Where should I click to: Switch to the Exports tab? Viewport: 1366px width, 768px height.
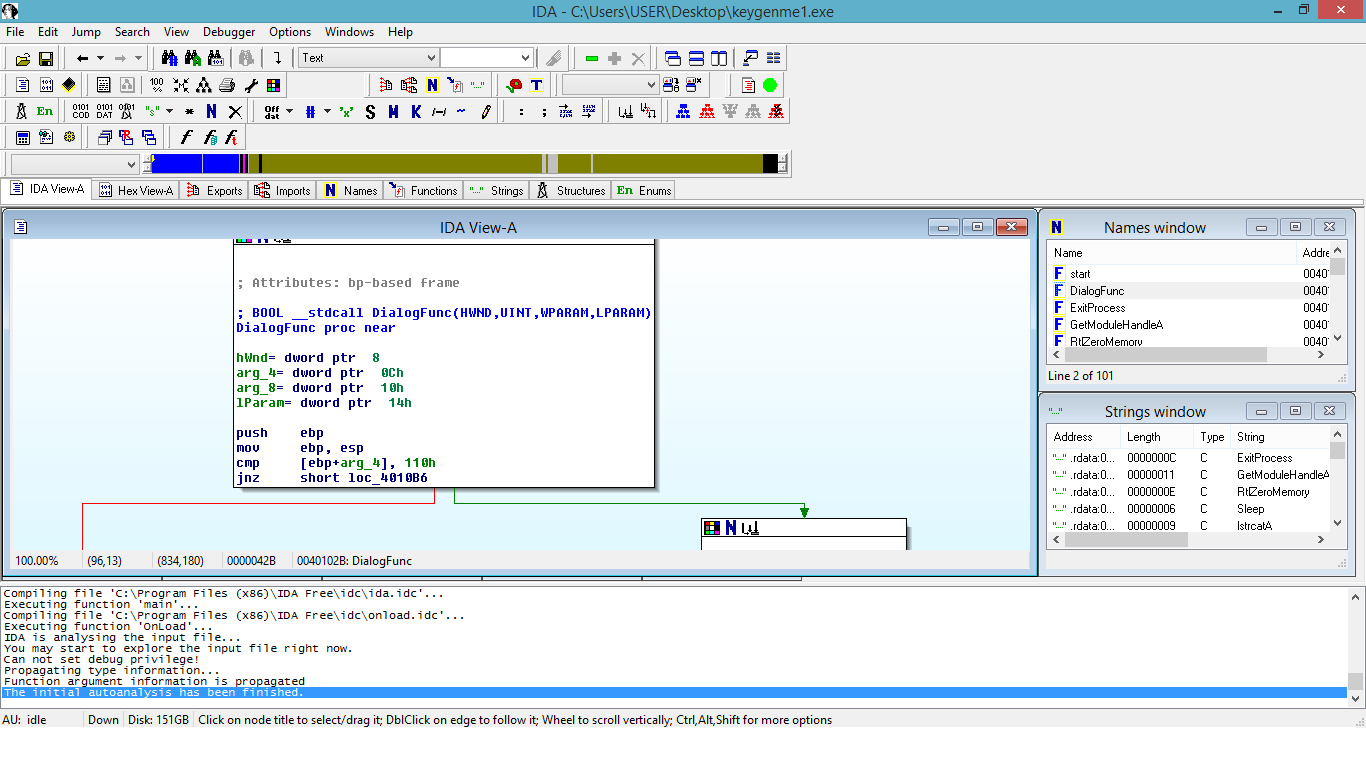214,191
